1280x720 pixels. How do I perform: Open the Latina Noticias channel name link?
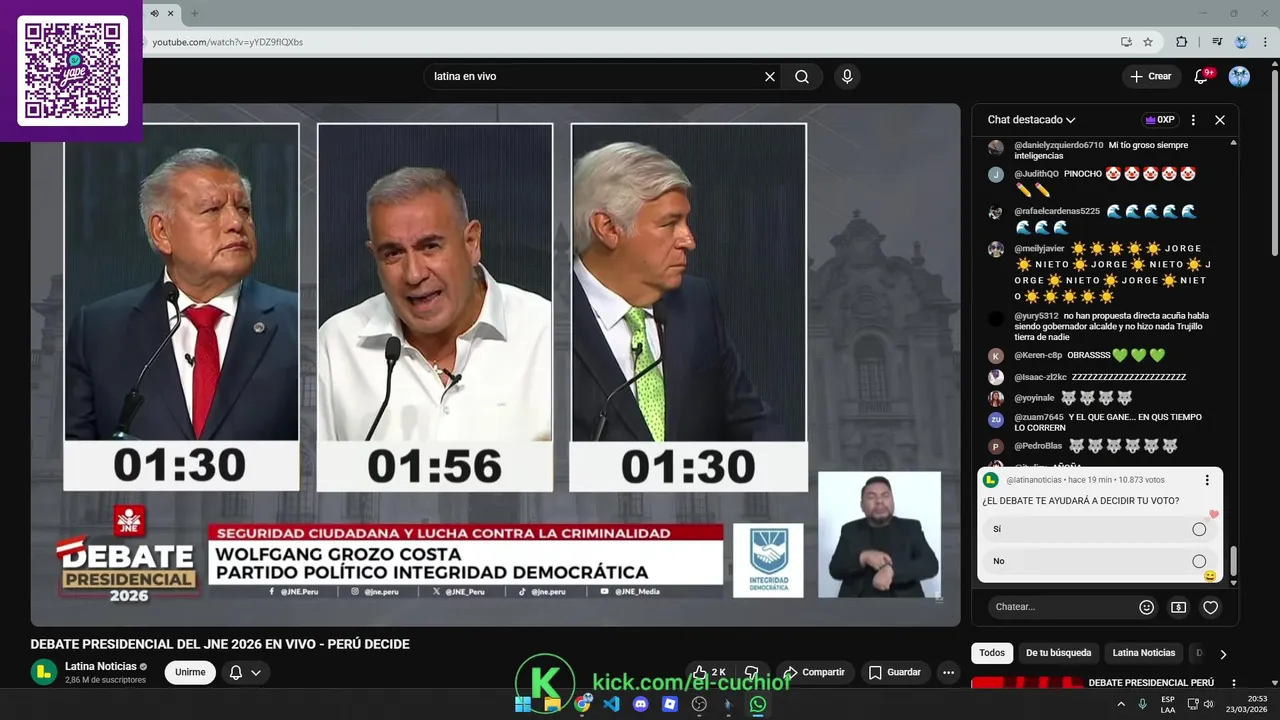(x=101, y=667)
